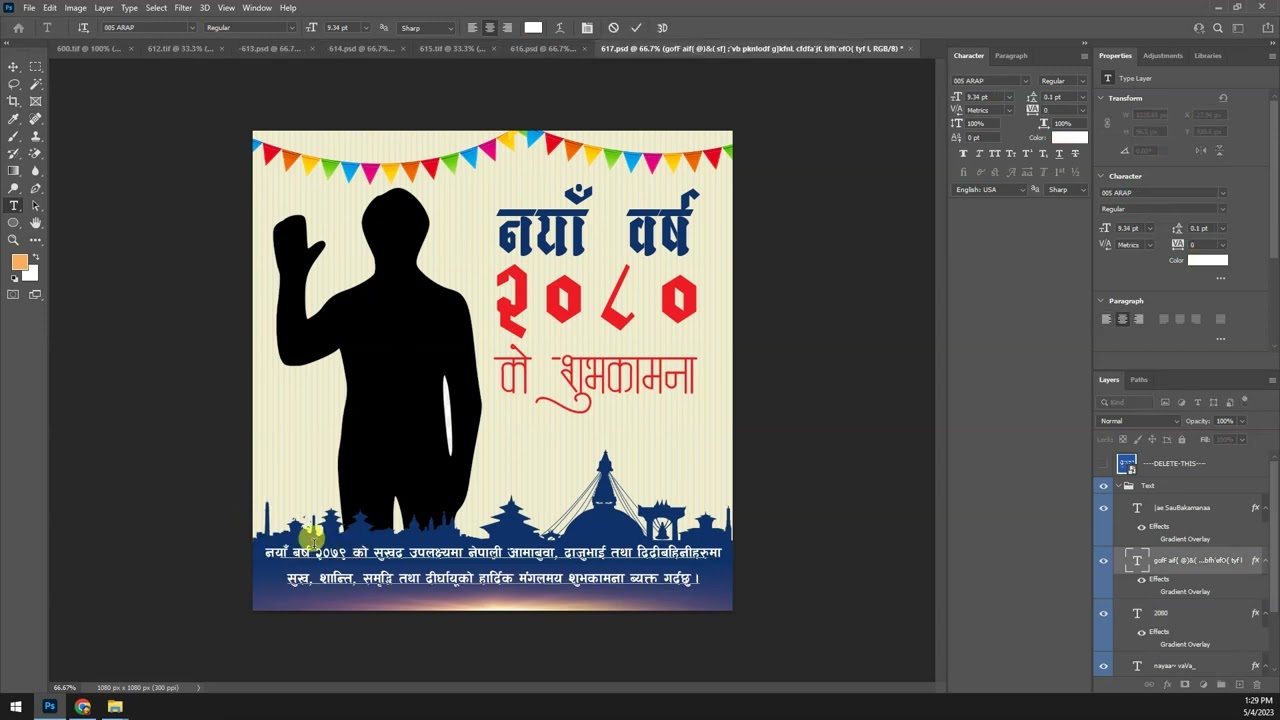Image resolution: width=1280 pixels, height=720 pixels.
Task: Toggle Faux Bold in Character panel
Action: click(963, 154)
